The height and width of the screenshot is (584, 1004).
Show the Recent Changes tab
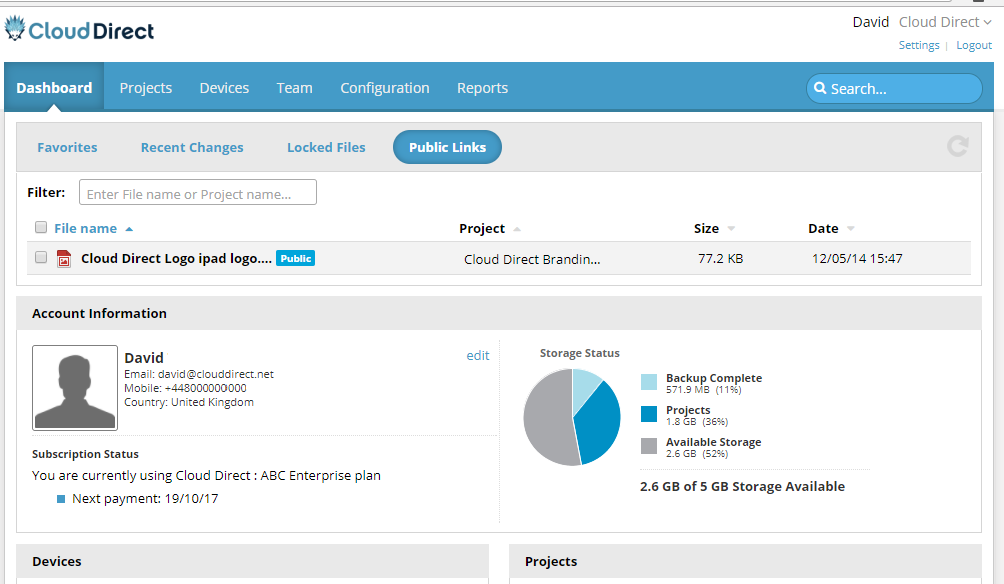(x=192, y=147)
